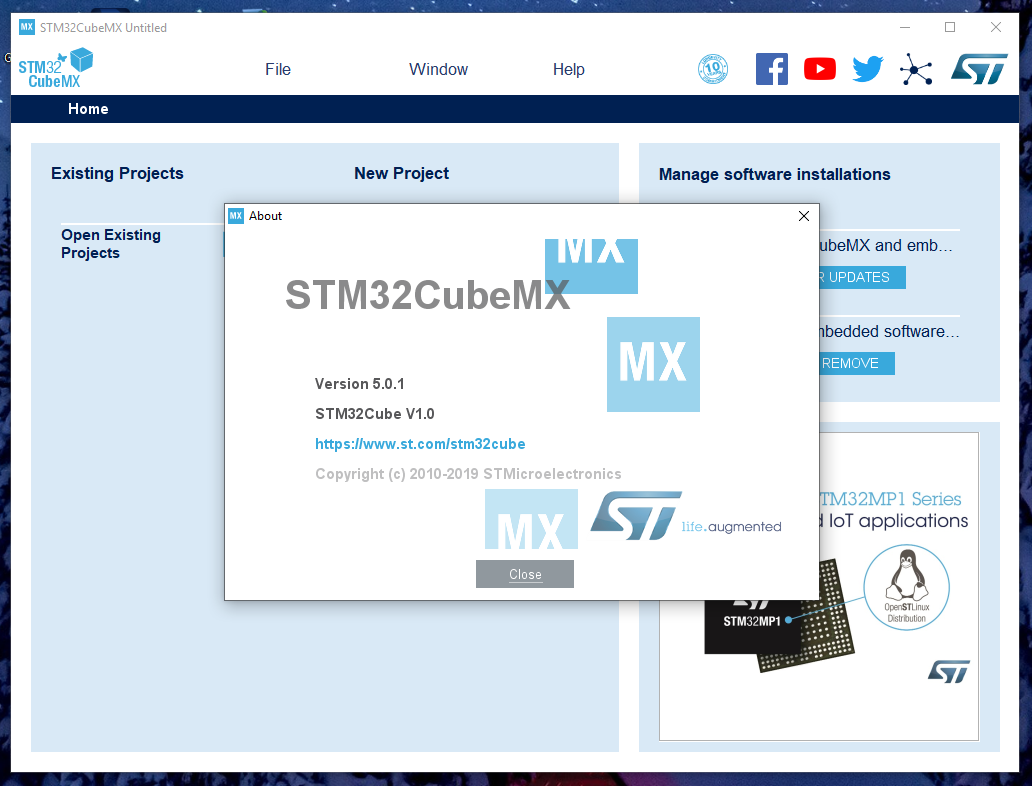Open the 10 years anniversary badge icon
Screen dimensions: 1032x786
[x=713, y=69]
